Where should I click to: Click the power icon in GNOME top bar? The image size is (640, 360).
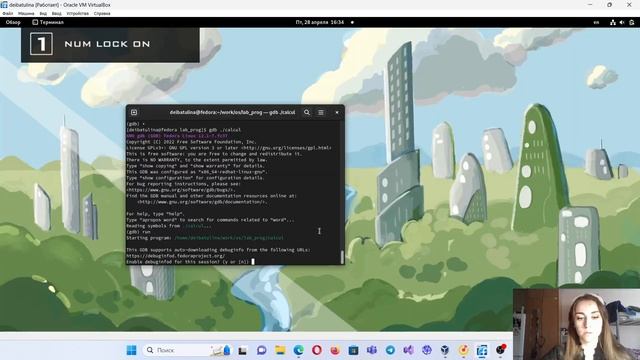pyautogui.click(x=632, y=22)
